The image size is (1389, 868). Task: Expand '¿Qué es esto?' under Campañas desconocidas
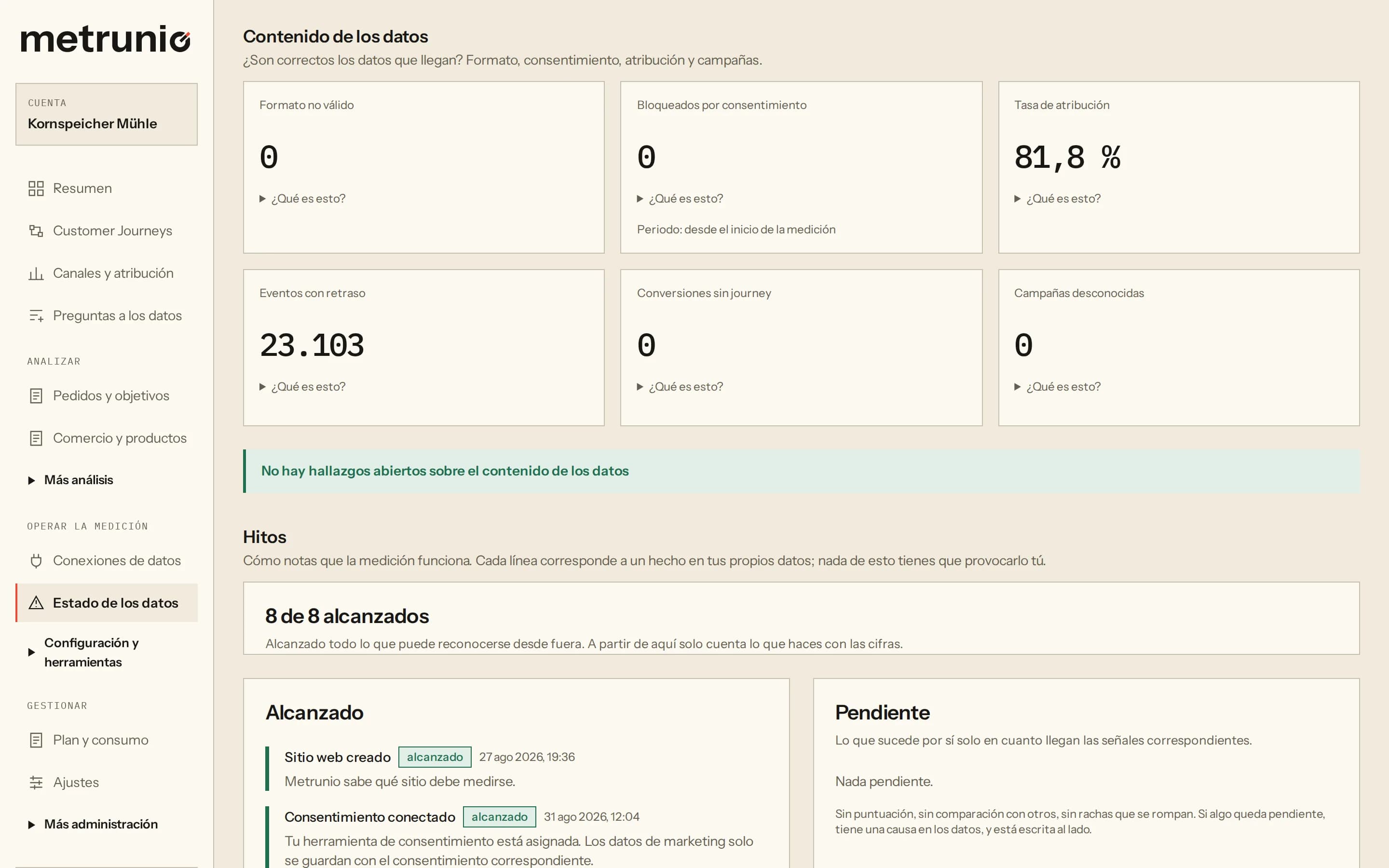click(x=1057, y=387)
